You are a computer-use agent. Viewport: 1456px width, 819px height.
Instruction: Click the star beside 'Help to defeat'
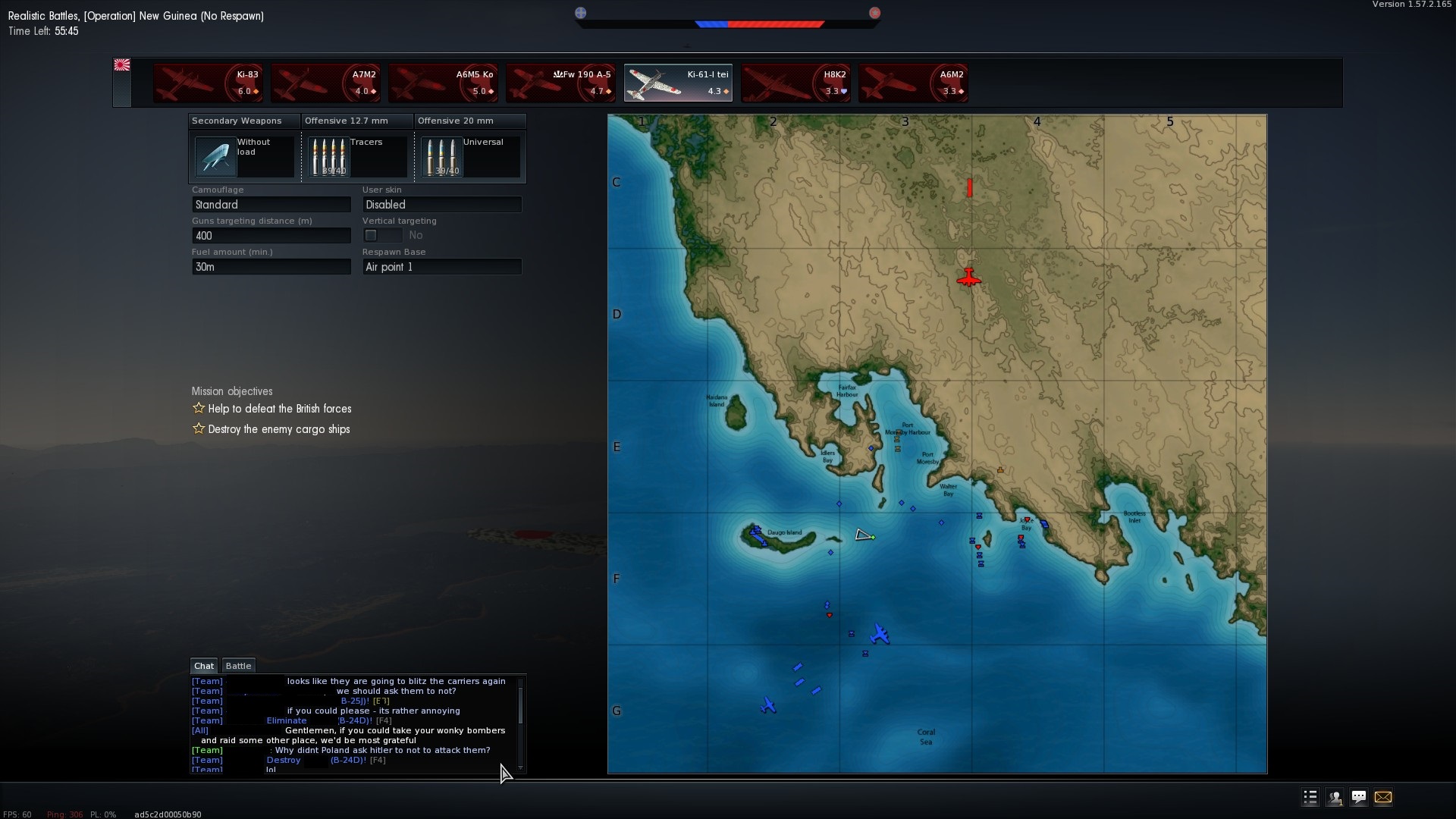199,408
